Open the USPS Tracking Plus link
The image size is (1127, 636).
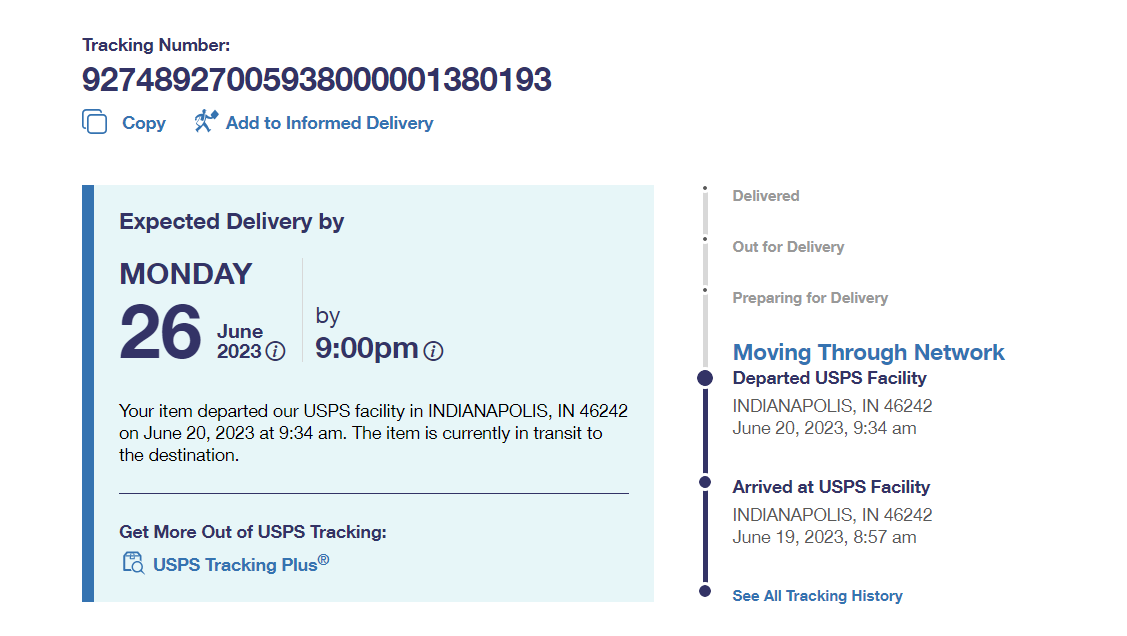pyautogui.click(x=240, y=564)
